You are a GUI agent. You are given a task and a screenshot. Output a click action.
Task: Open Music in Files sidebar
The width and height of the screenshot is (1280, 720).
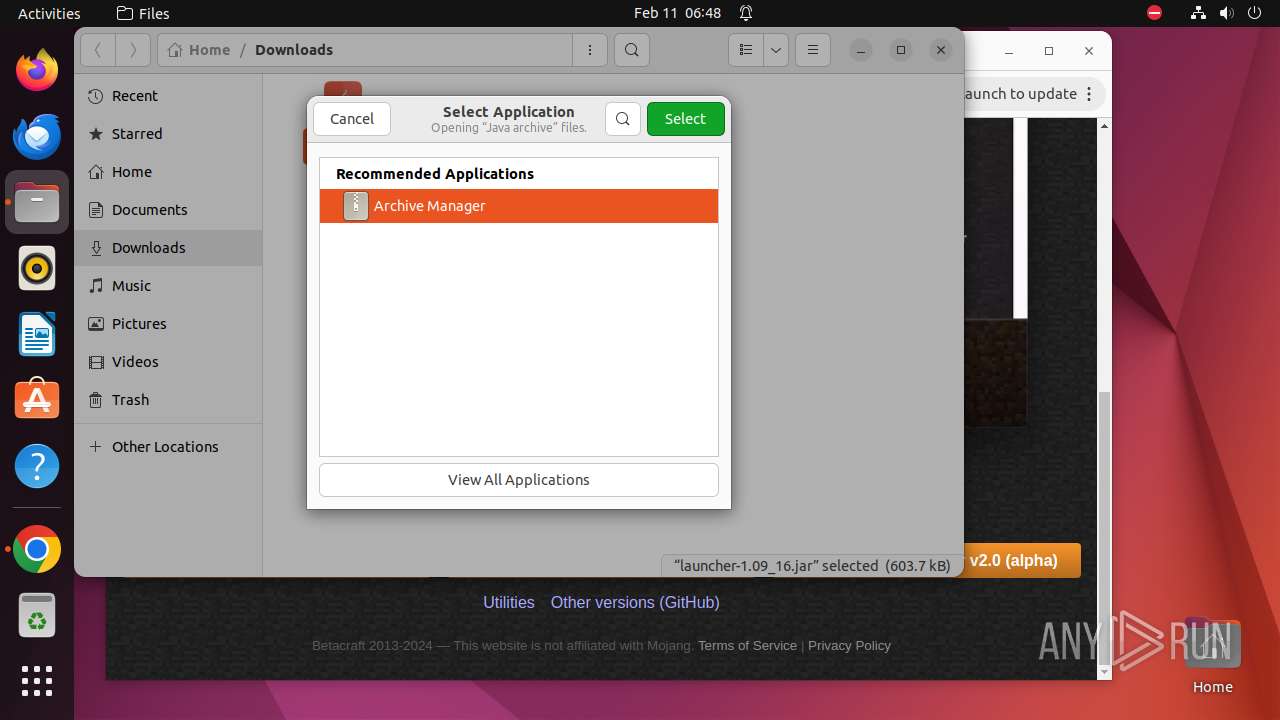(x=168, y=286)
